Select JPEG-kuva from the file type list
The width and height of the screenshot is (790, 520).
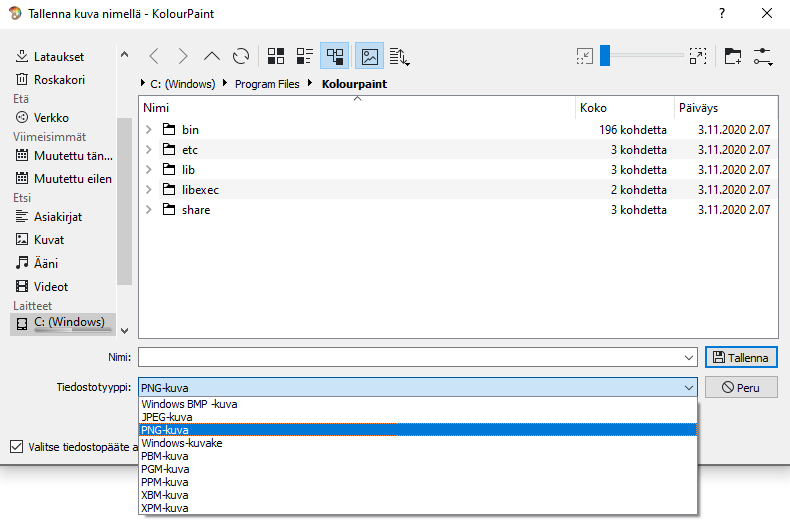coord(167,417)
